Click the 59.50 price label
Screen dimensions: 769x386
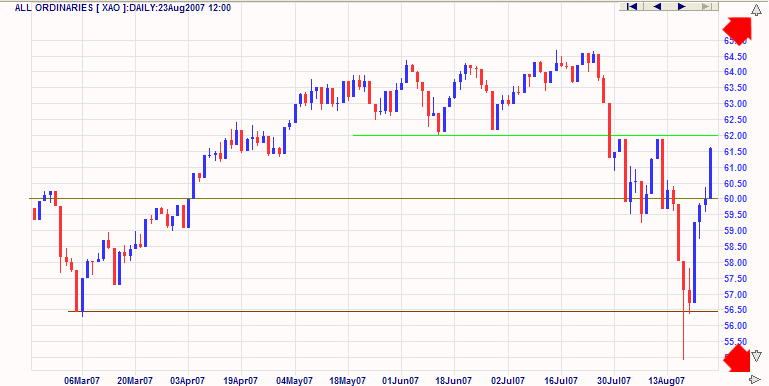(x=735, y=215)
